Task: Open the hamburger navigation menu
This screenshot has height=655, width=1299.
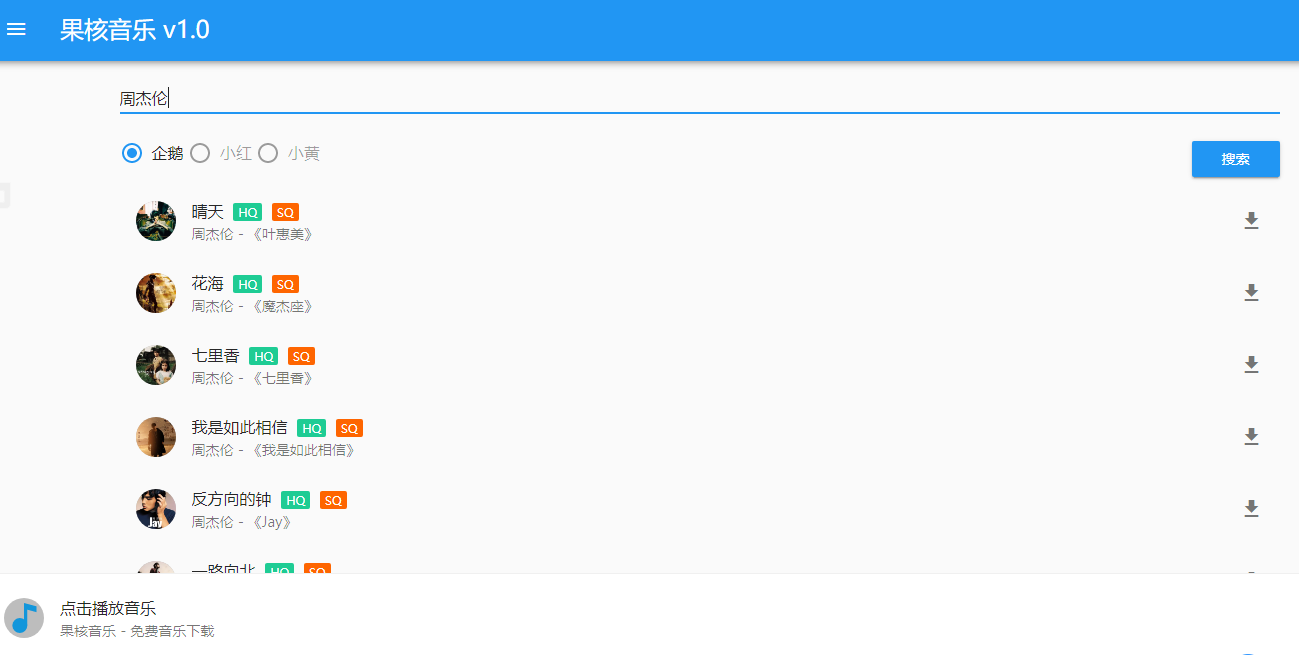Action: [16, 30]
